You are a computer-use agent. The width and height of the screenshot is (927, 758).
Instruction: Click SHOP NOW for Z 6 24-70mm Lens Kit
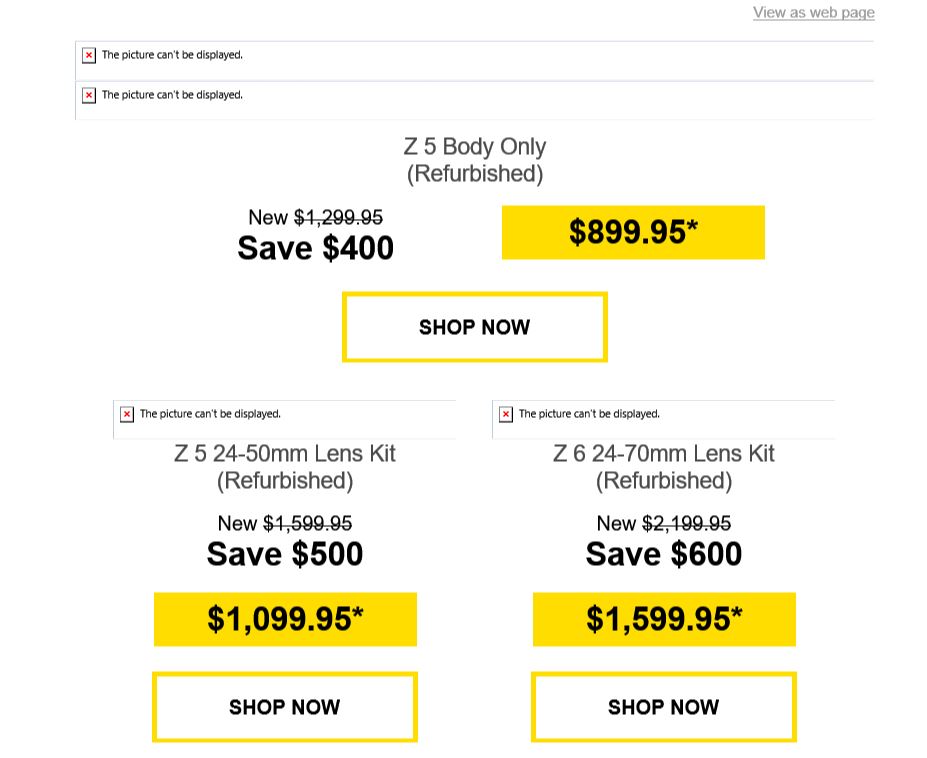pyautogui.click(x=664, y=707)
